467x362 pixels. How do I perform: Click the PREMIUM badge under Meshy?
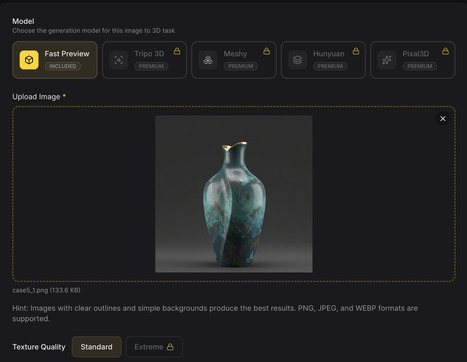coord(241,66)
